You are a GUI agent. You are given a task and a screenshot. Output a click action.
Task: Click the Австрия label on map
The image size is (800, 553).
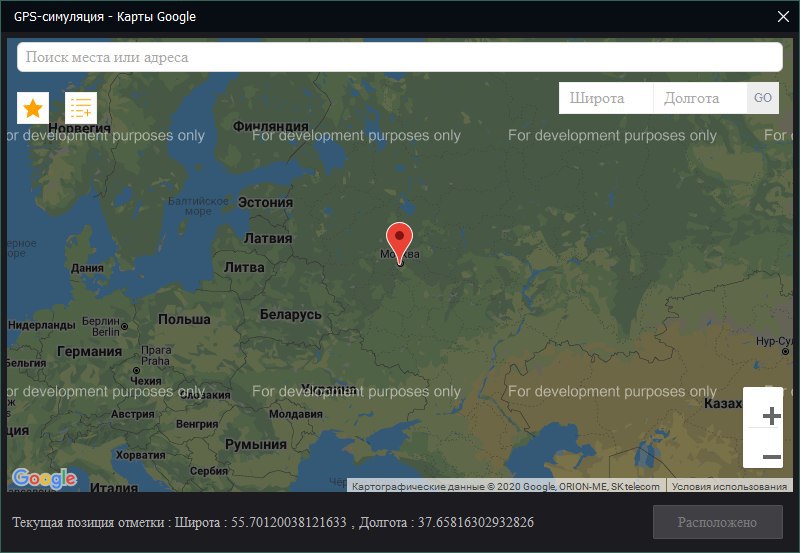133,414
